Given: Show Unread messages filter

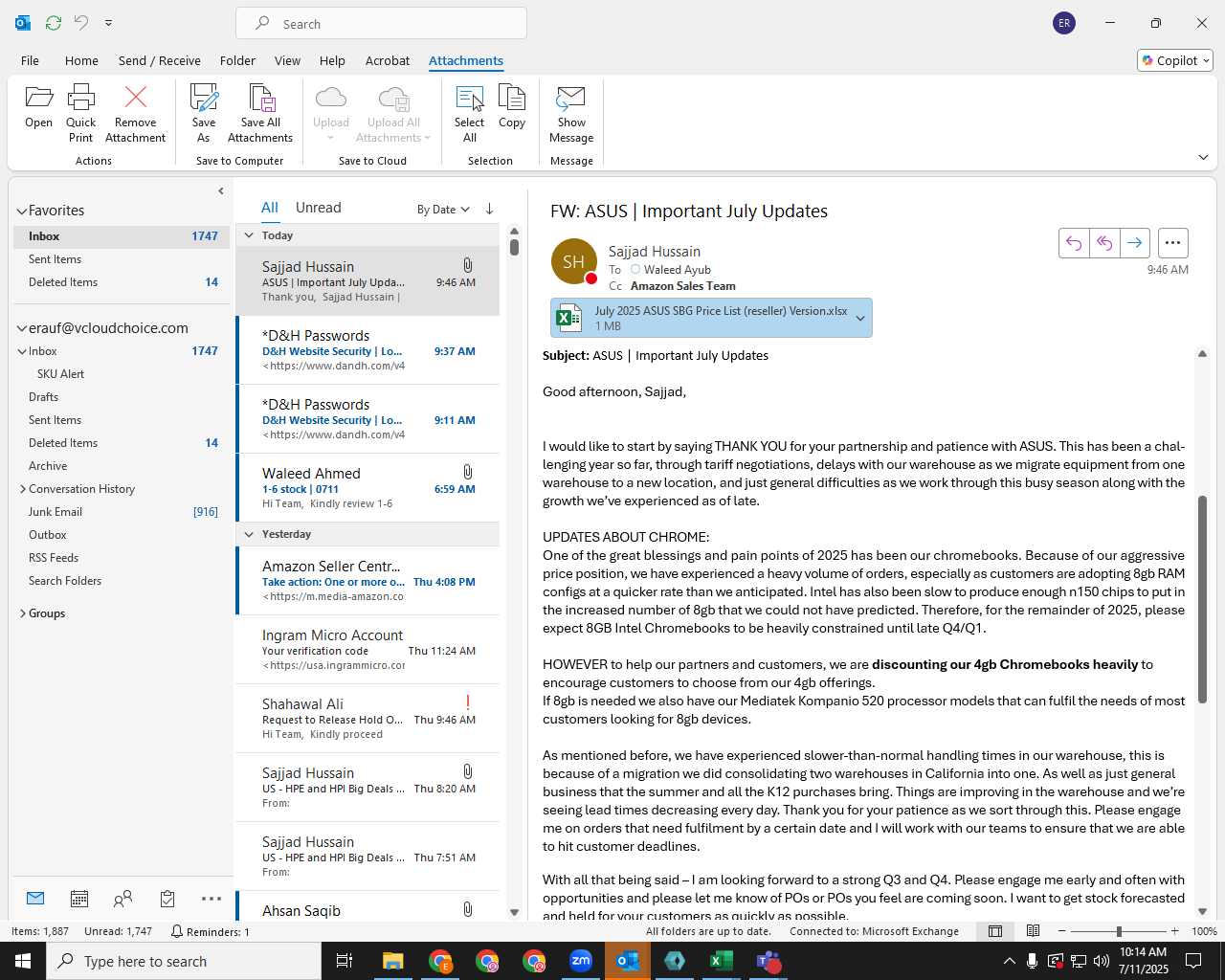Looking at the screenshot, I should [318, 208].
